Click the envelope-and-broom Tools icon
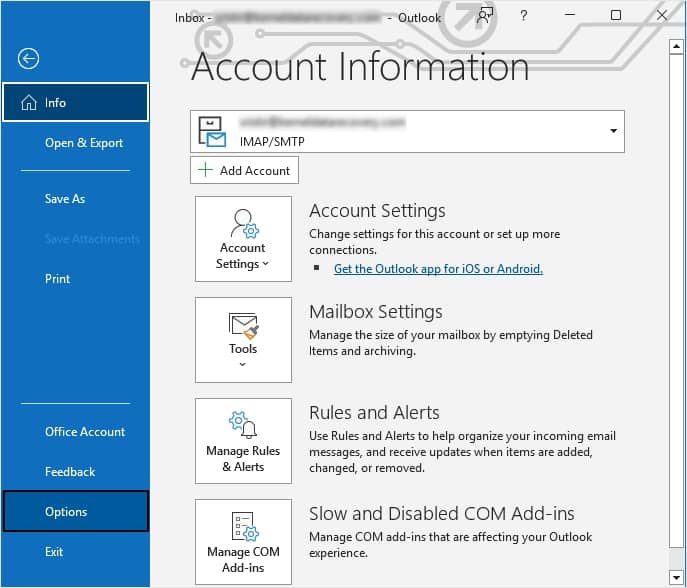Image resolution: width=687 pixels, height=588 pixels. (244, 326)
